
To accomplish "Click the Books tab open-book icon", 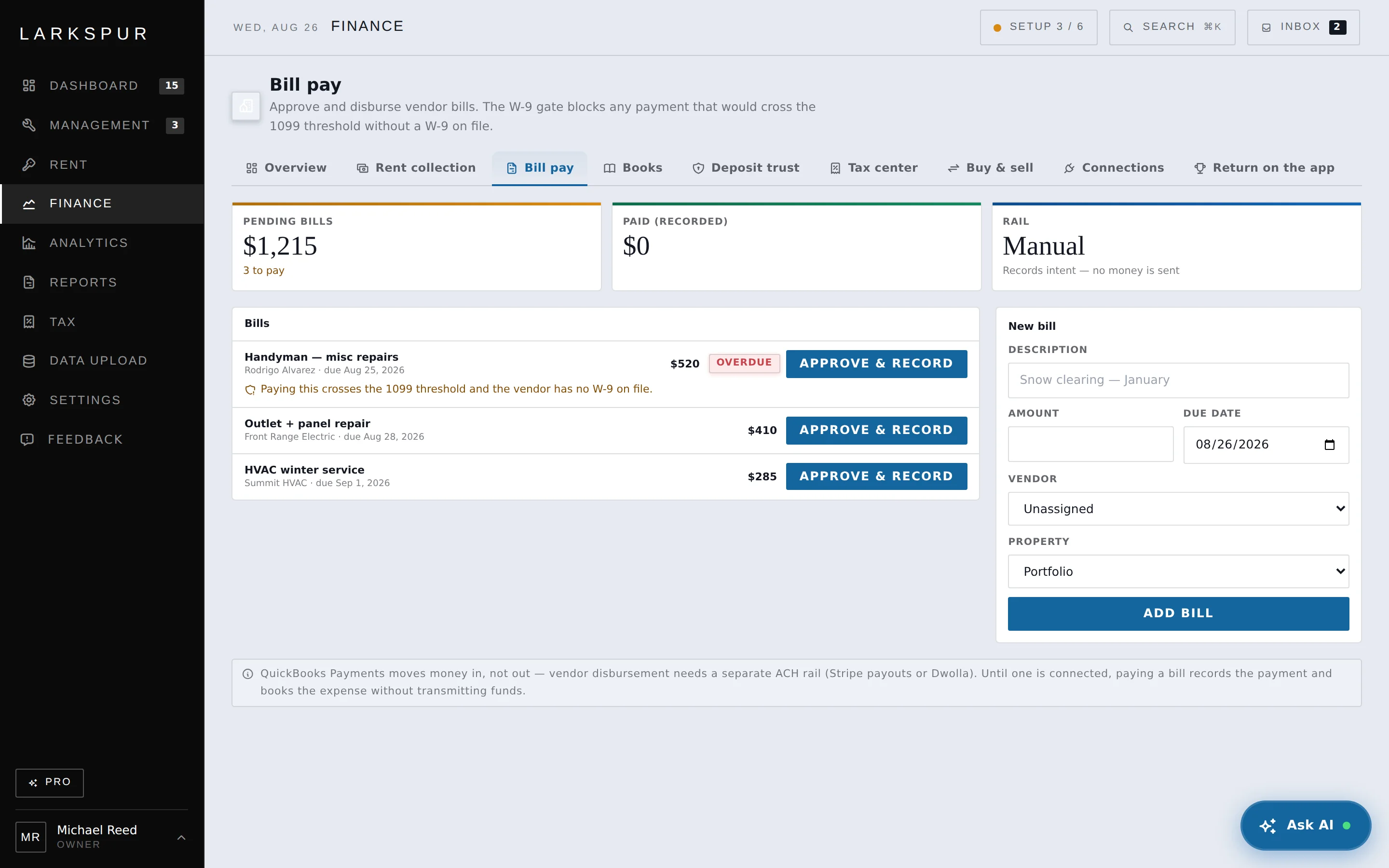I will pos(610,168).
